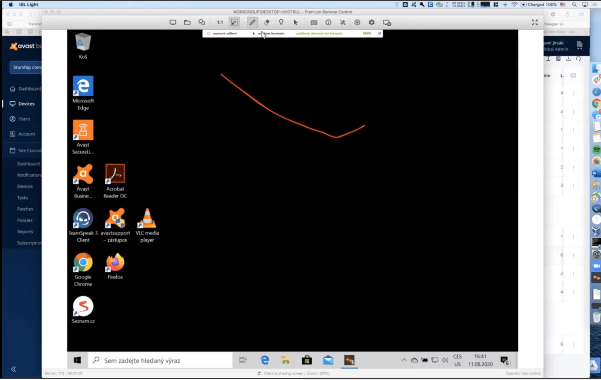Image resolution: width=601 pixels, height=380 pixels.
Task: Expand hidden system tray icons chevron
Action: click(x=404, y=360)
